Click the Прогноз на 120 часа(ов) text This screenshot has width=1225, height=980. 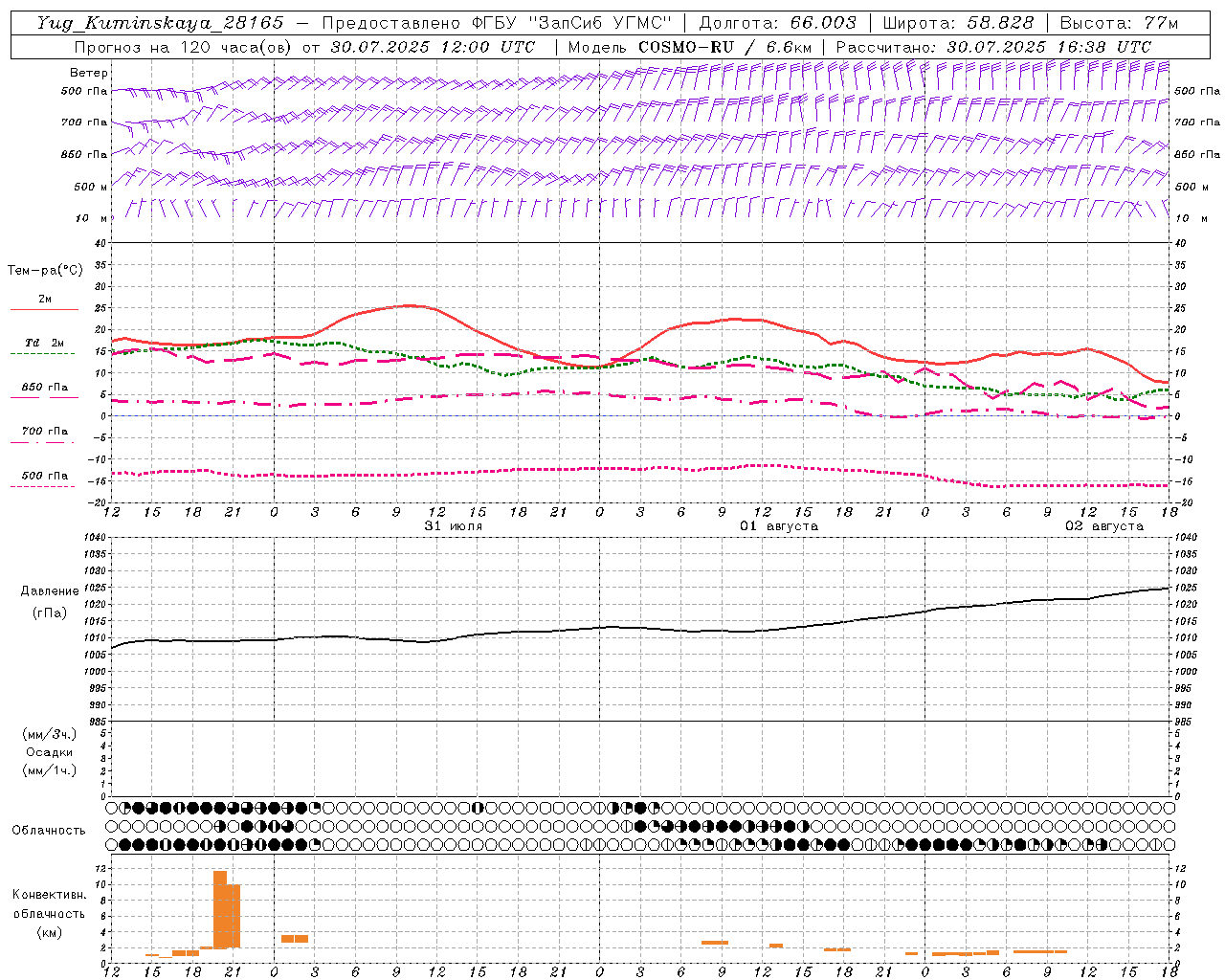182,47
